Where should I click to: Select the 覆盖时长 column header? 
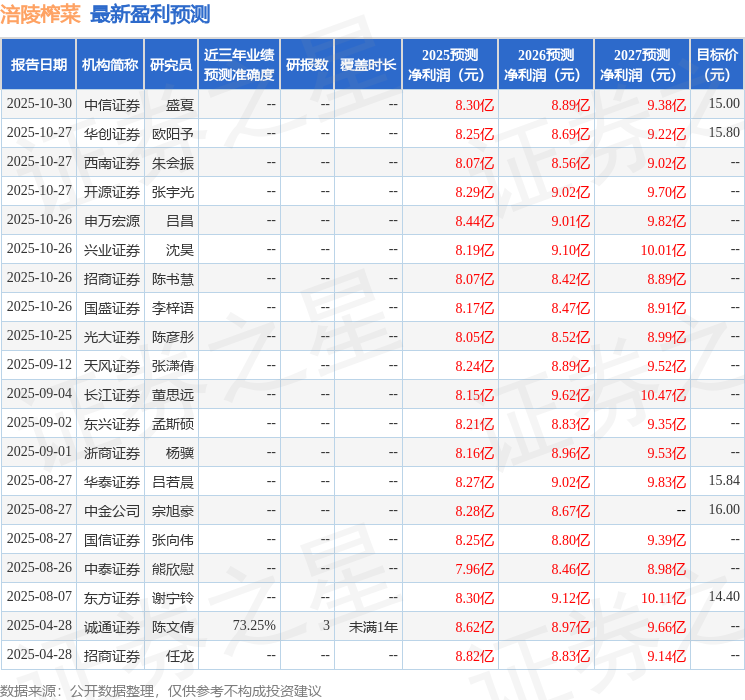(367, 65)
